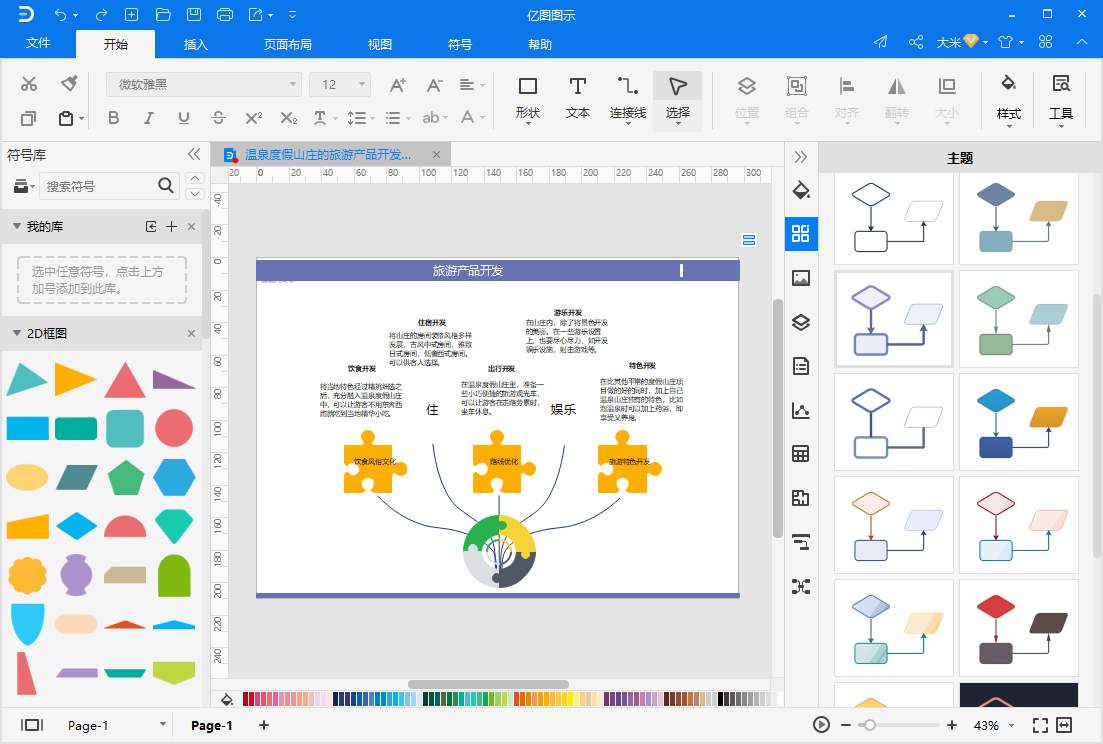Click the Copy icon
1103x744 pixels.
click(x=28, y=118)
